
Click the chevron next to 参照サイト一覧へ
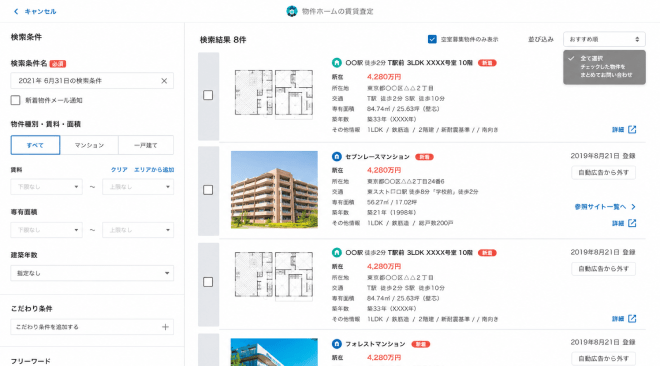point(633,207)
